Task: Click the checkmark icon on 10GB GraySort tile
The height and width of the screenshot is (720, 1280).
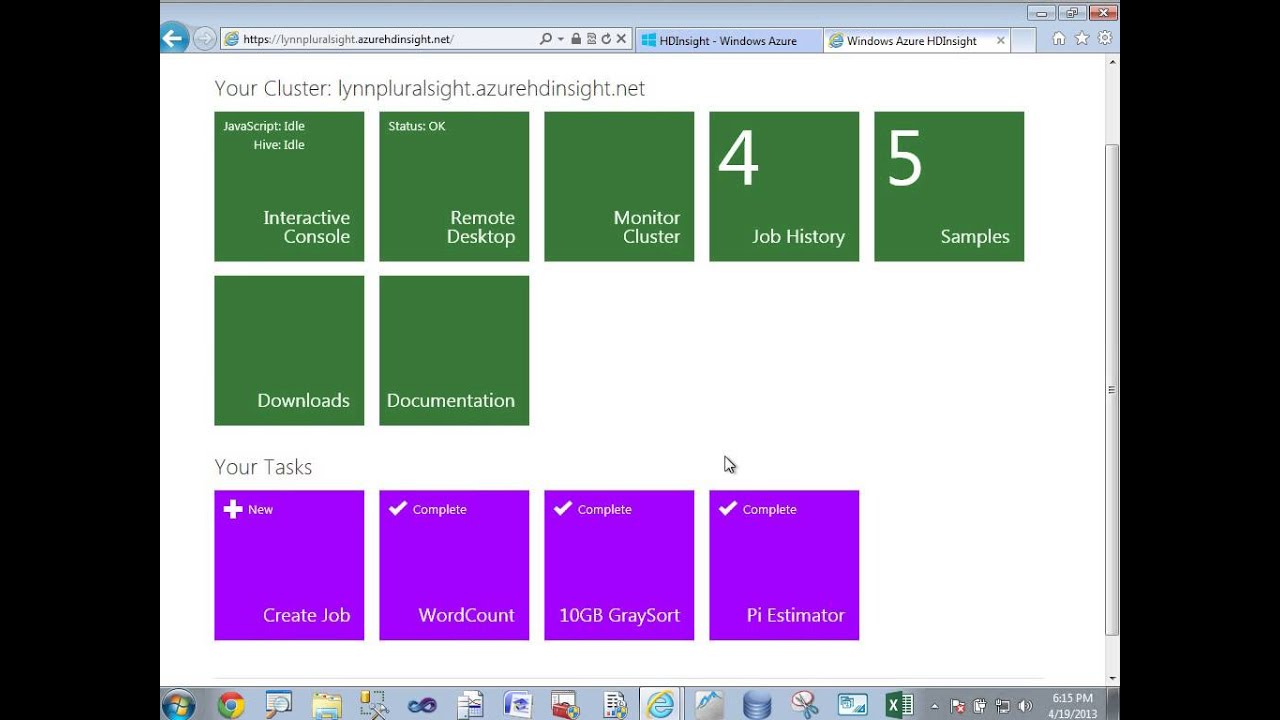Action: click(563, 508)
